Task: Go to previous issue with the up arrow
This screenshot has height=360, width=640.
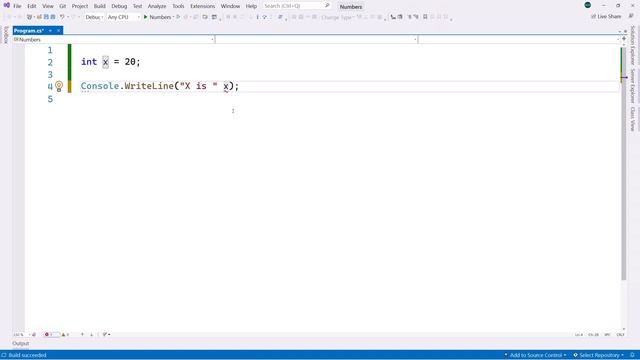Action: click(x=82, y=334)
